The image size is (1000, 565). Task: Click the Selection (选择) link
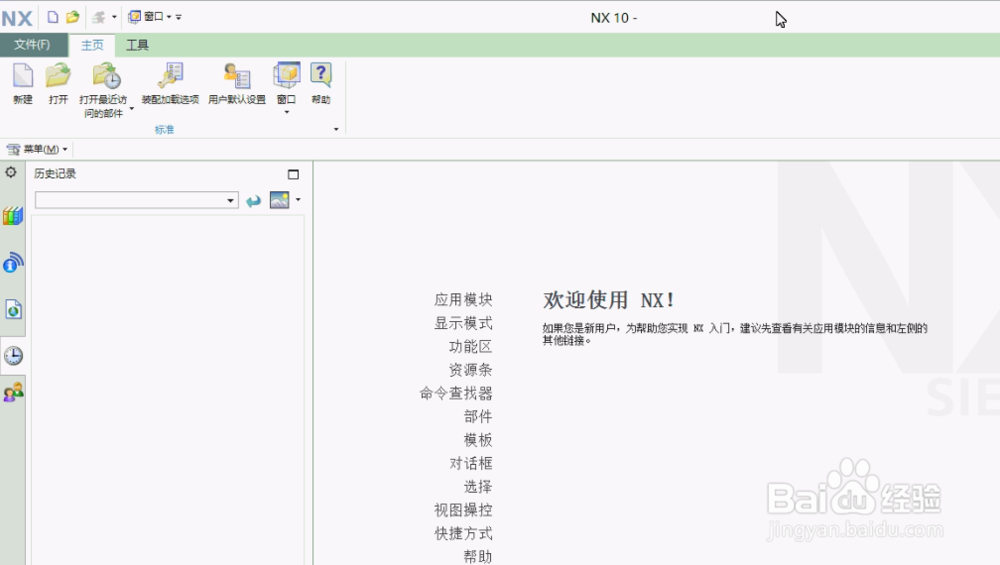(478, 487)
